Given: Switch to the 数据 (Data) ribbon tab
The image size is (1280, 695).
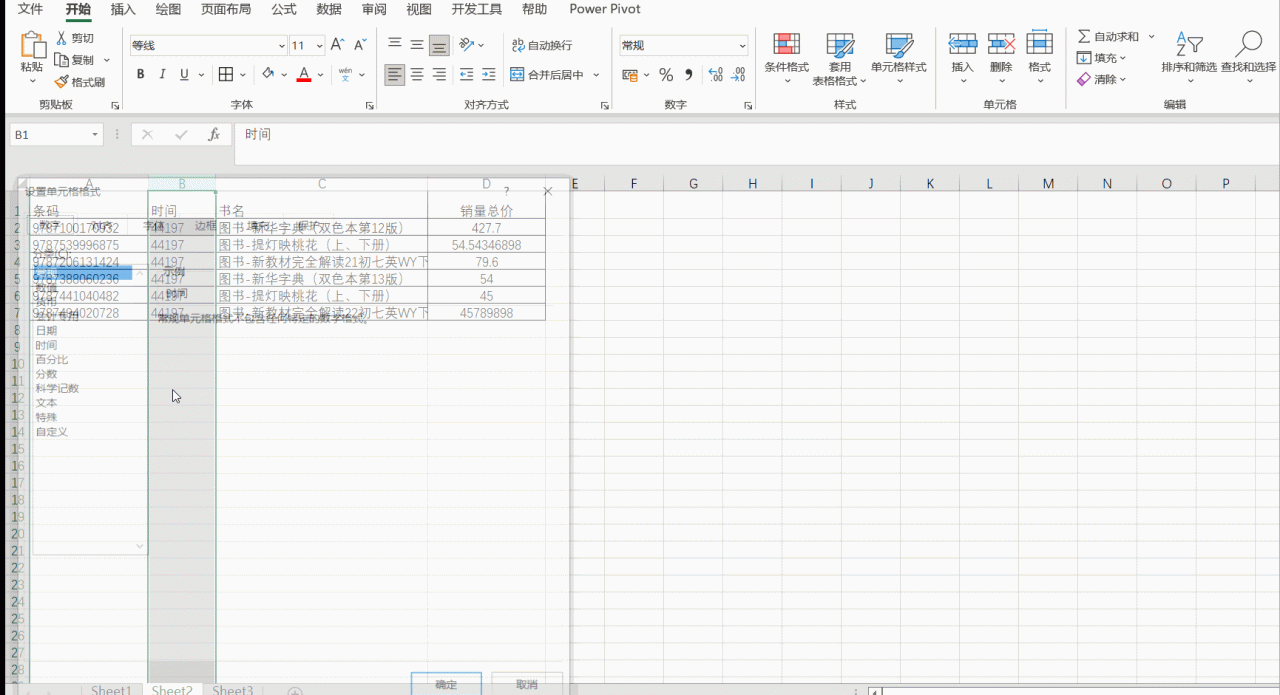Looking at the screenshot, I should pos(328,10).
